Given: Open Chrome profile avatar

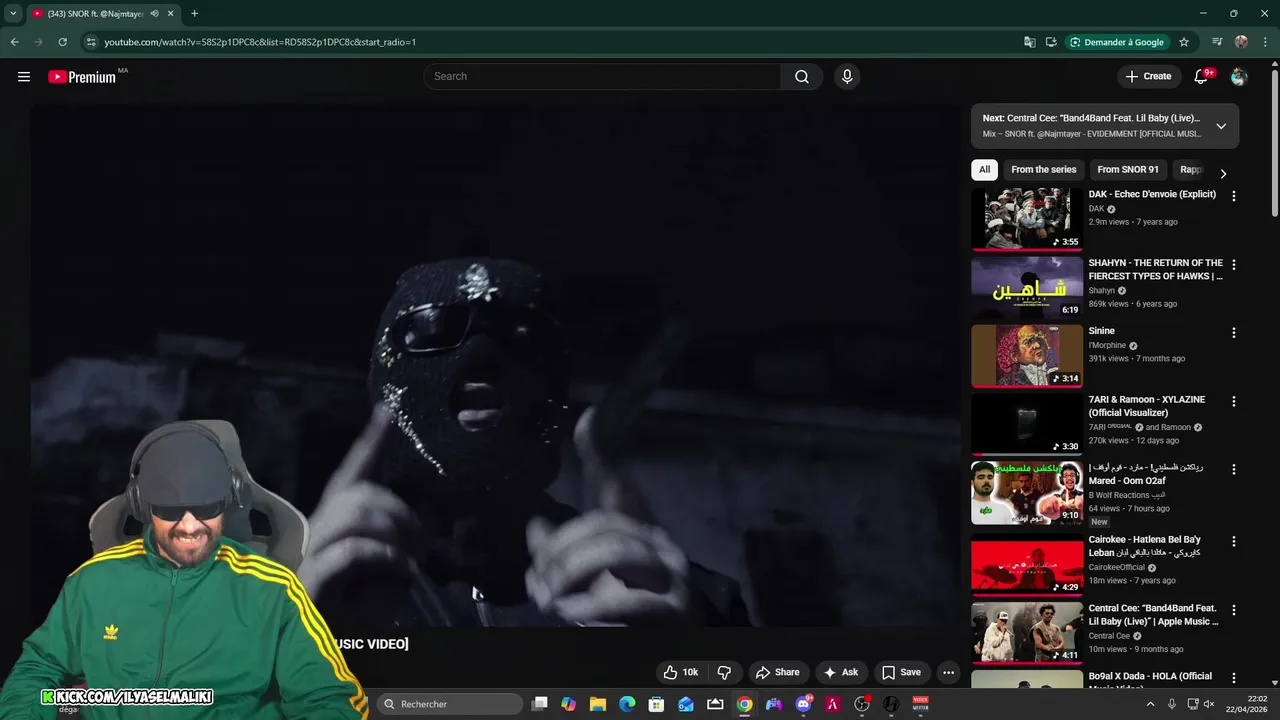Looking at the screenshot, I should tap(1241, 42).
